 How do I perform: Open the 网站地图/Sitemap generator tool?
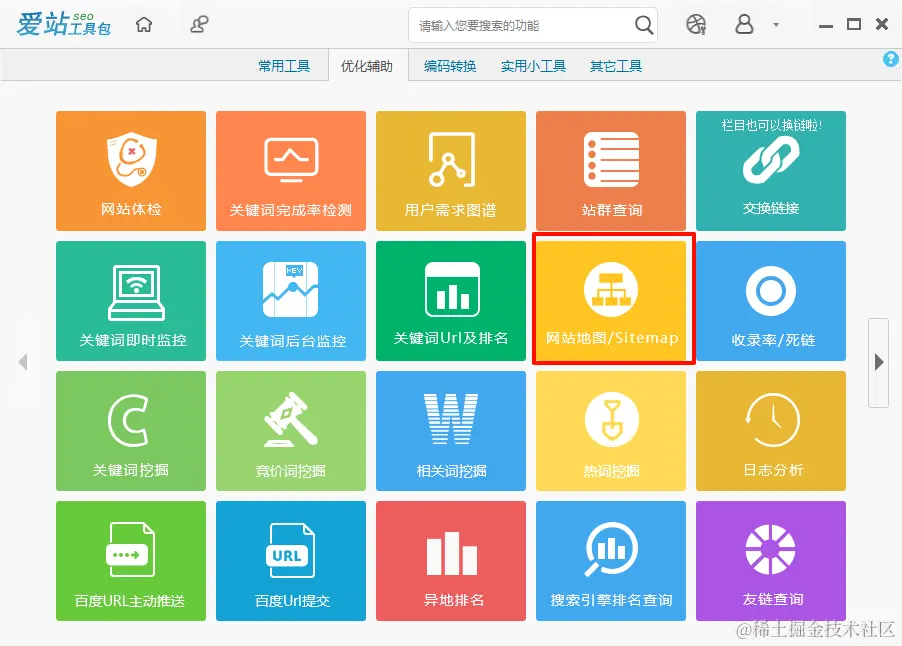(611, 300)
